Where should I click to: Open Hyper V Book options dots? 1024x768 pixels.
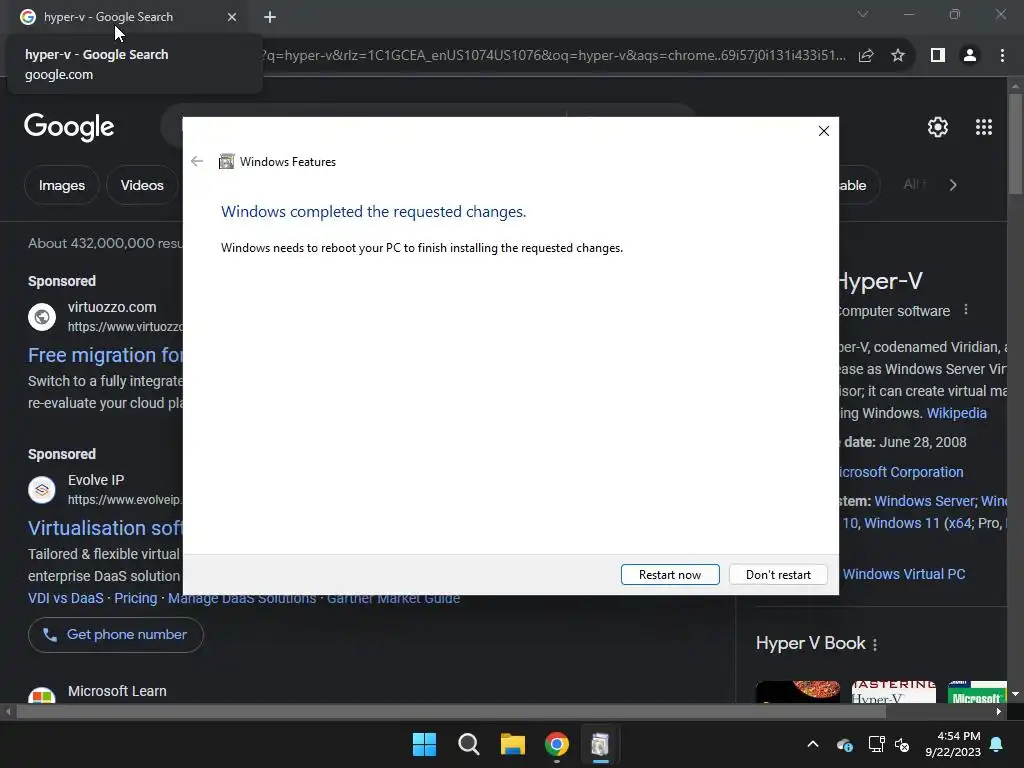tap(875, 644)
